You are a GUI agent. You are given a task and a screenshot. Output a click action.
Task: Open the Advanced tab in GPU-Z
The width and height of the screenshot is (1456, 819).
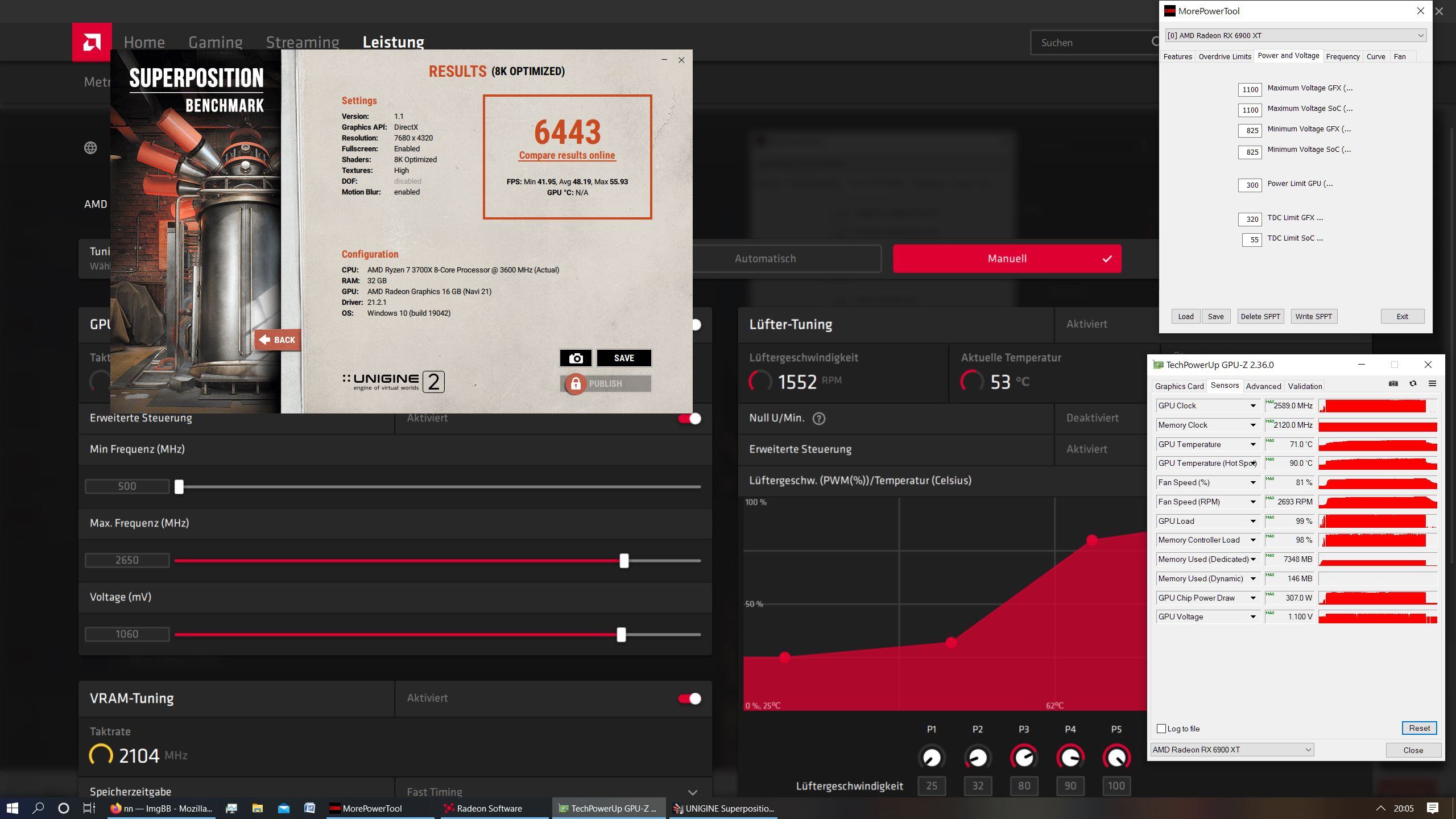1263,386
